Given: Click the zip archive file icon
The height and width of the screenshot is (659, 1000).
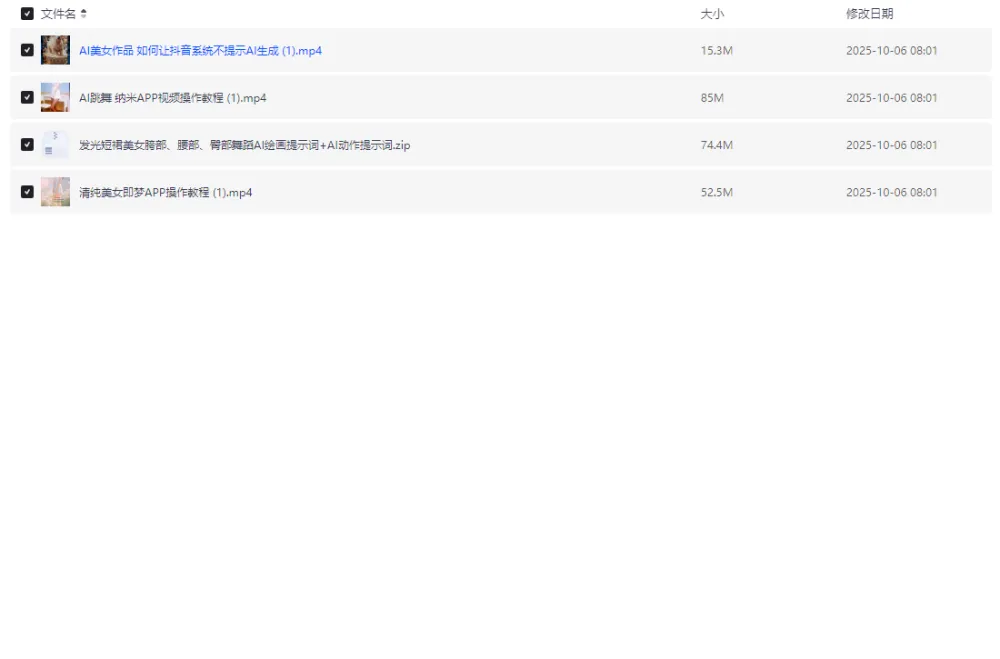Looking at the screenshot, I should [x=55, y=145].
